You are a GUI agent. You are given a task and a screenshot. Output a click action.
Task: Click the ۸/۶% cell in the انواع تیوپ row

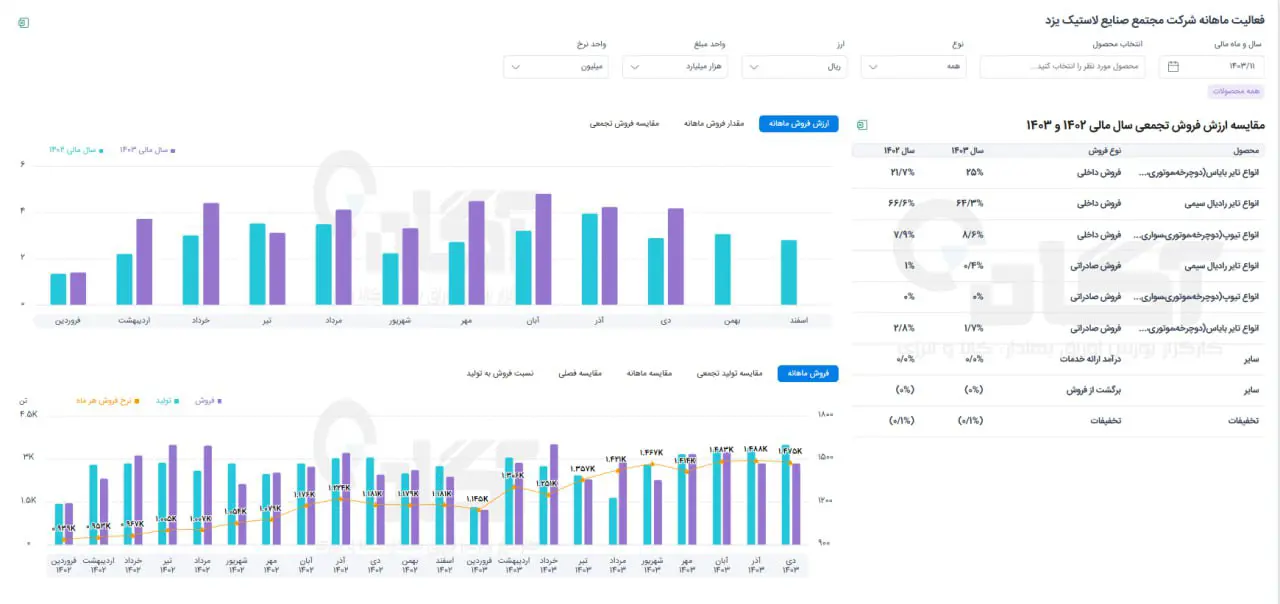tap(973, 235)
